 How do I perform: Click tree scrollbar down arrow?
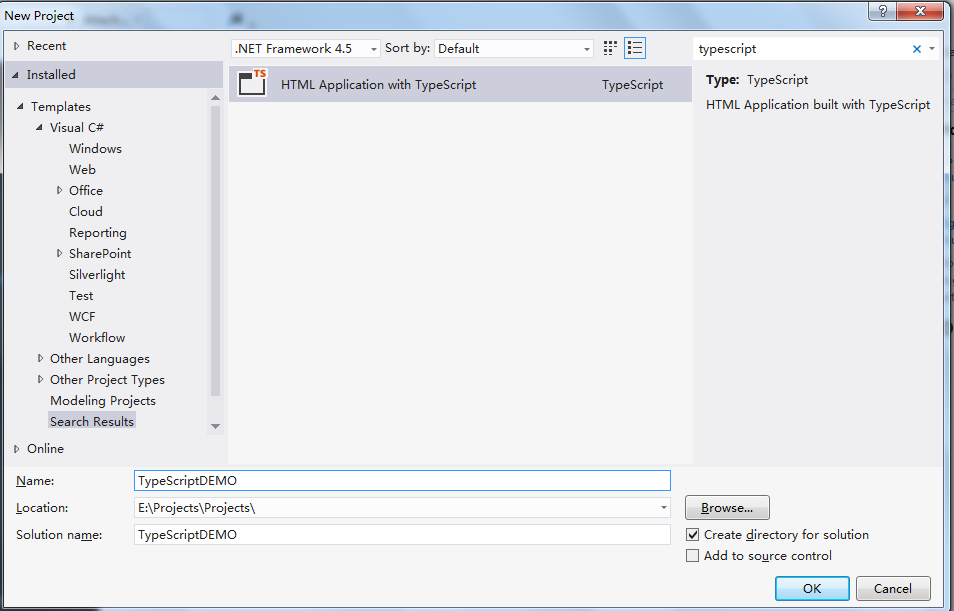[x=215, y=426]
